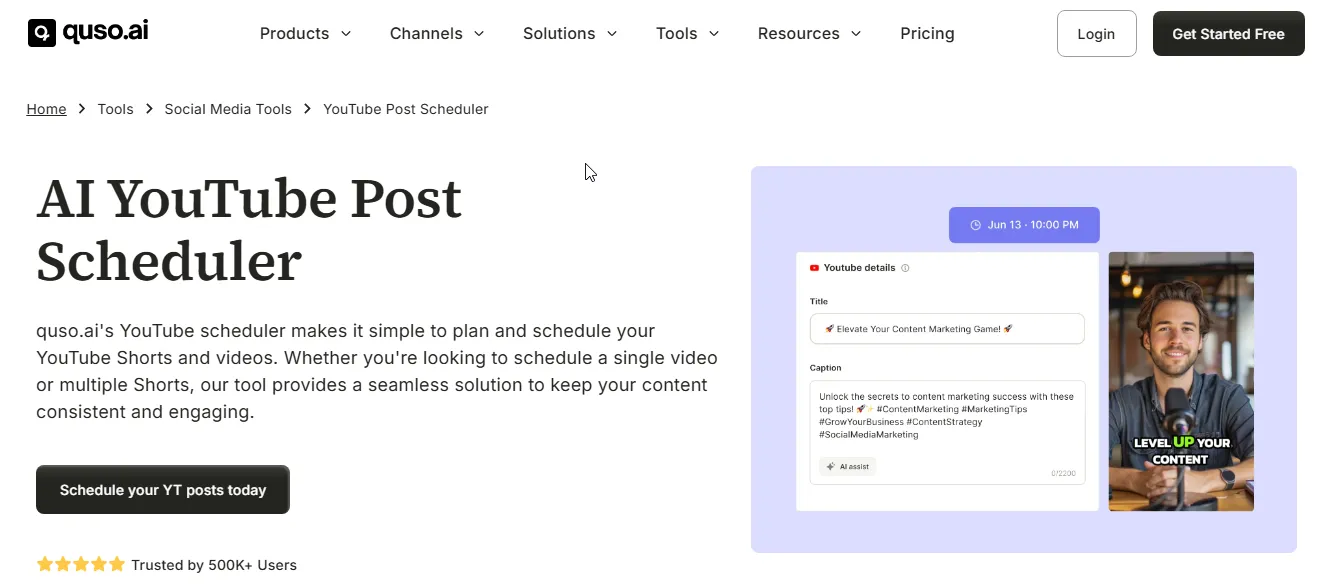Click the Login button

1096,33
